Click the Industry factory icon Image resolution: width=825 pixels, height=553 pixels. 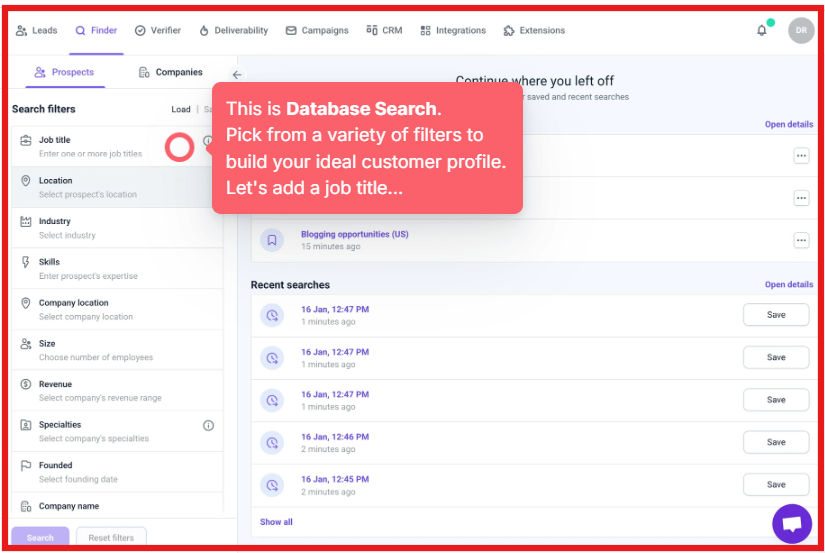[25, 222]
